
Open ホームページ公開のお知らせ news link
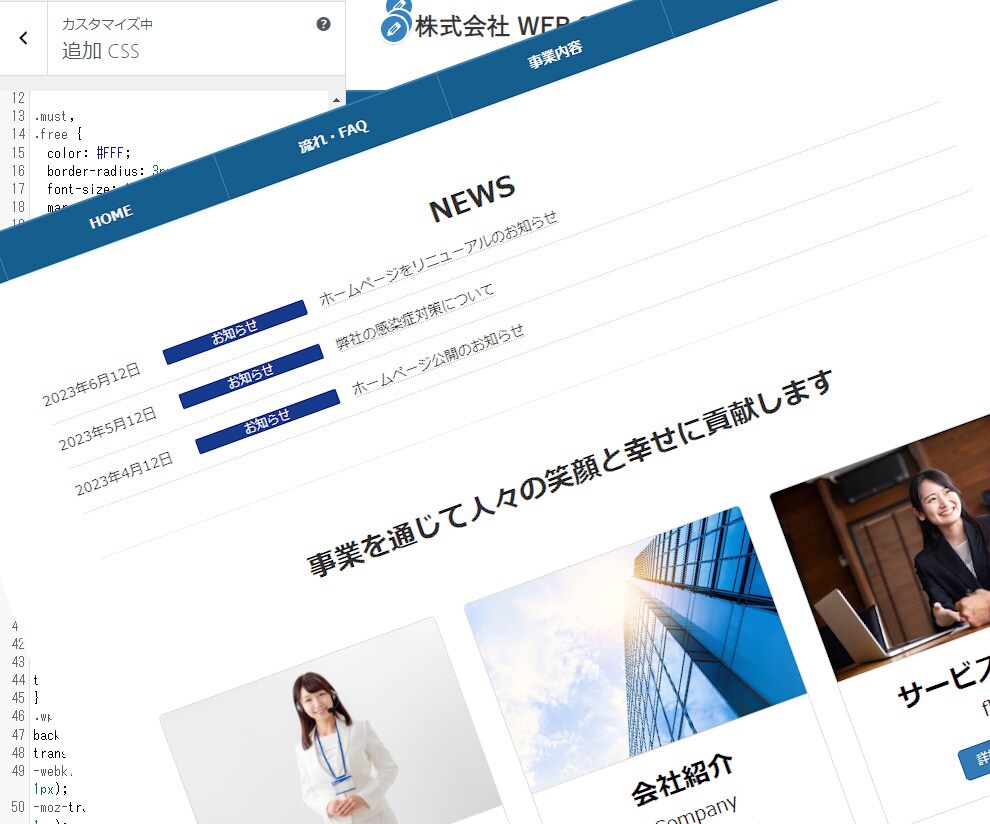[438, 359]
